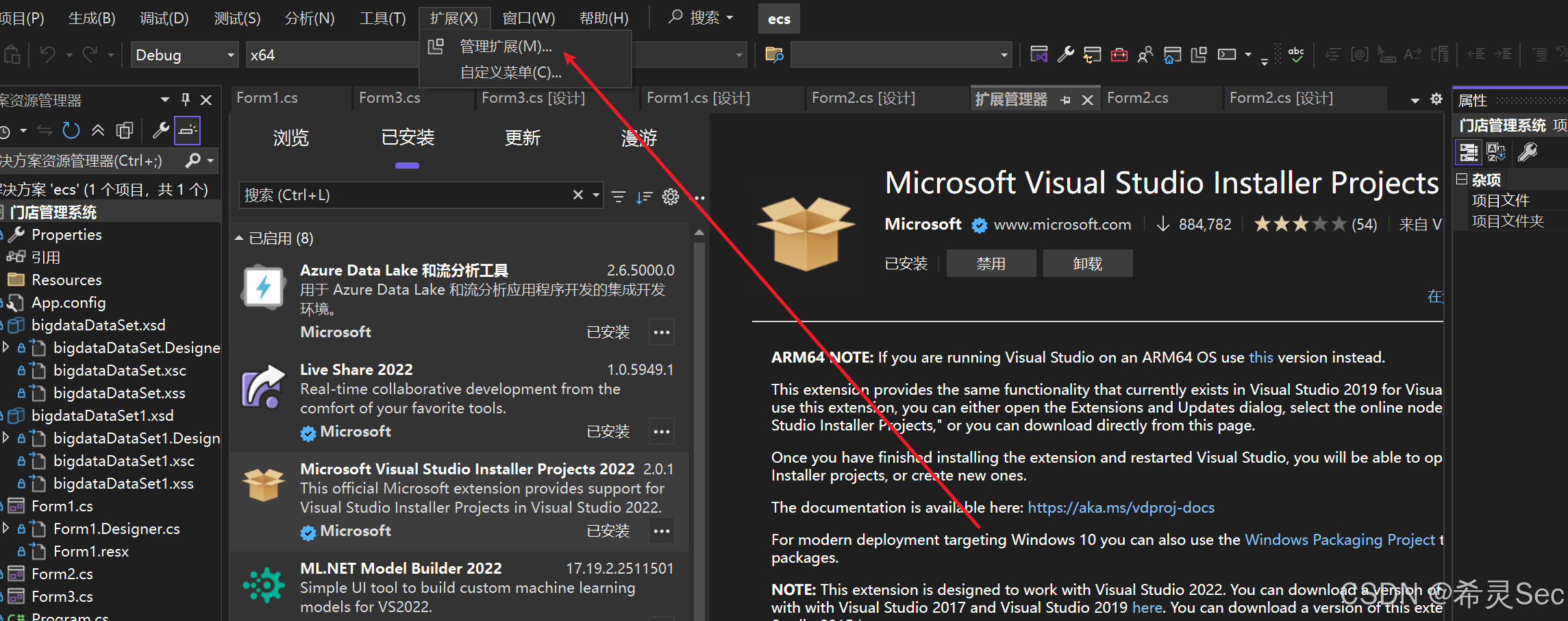1568x621 pixels.
Task: Pin the 扩展管理器 tab
Action: 1065,100
